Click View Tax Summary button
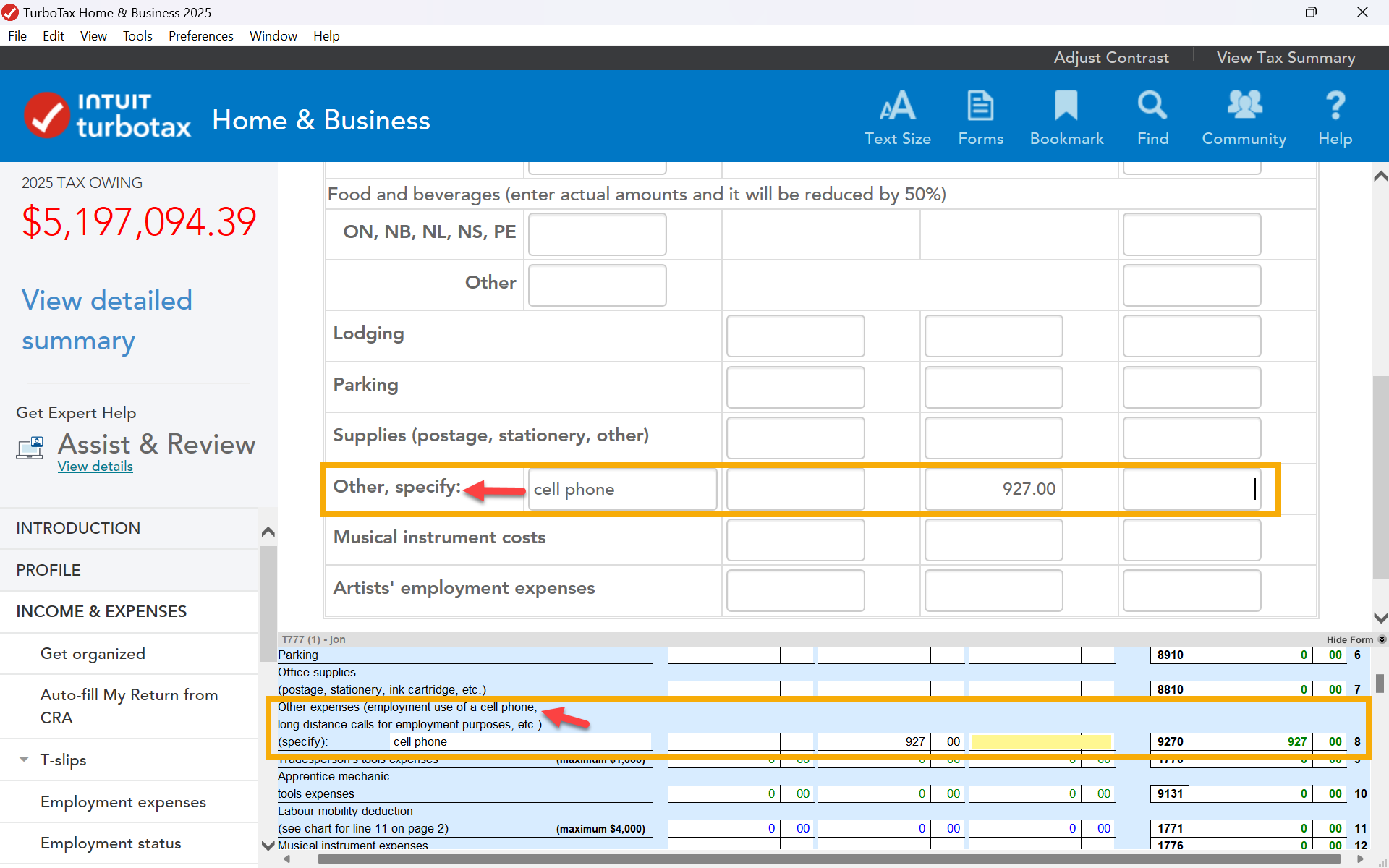Screen dimensions: 1389x868 pyautogui.click(x=1286, y=58)
